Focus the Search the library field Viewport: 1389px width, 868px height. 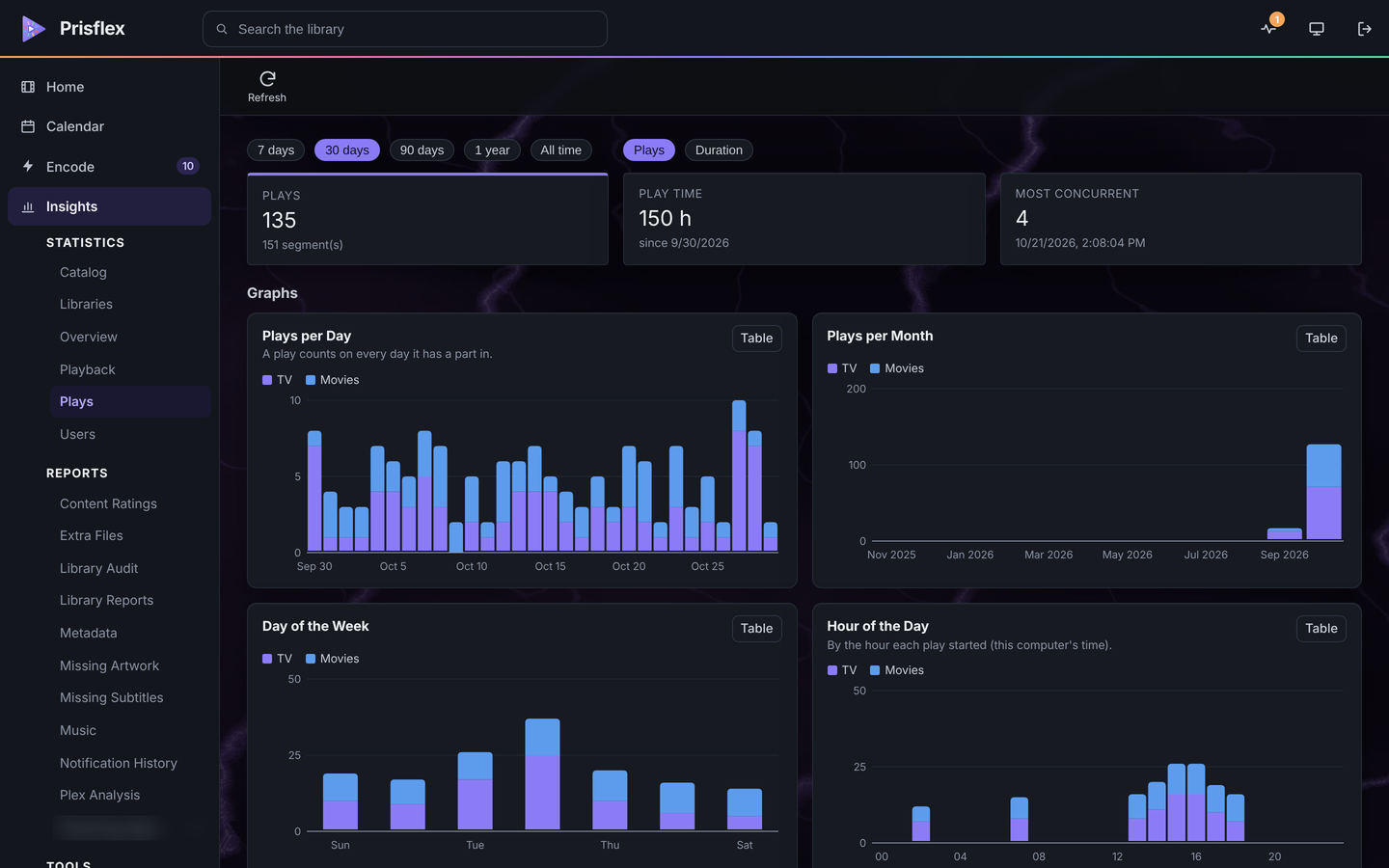tap(405, 29)
